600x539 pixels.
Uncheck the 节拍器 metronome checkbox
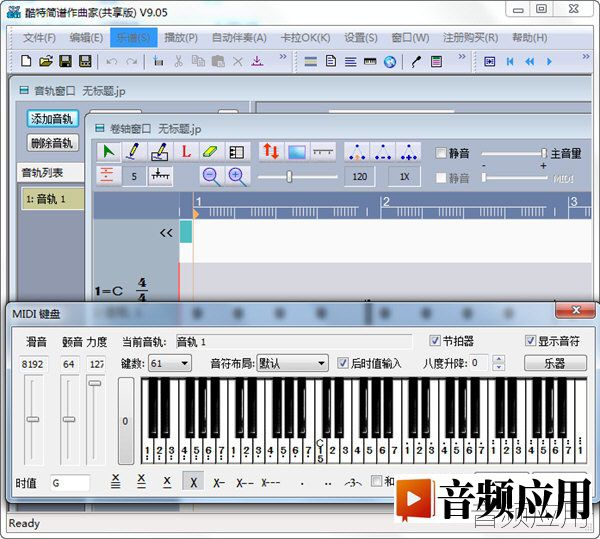coord(435,340)
